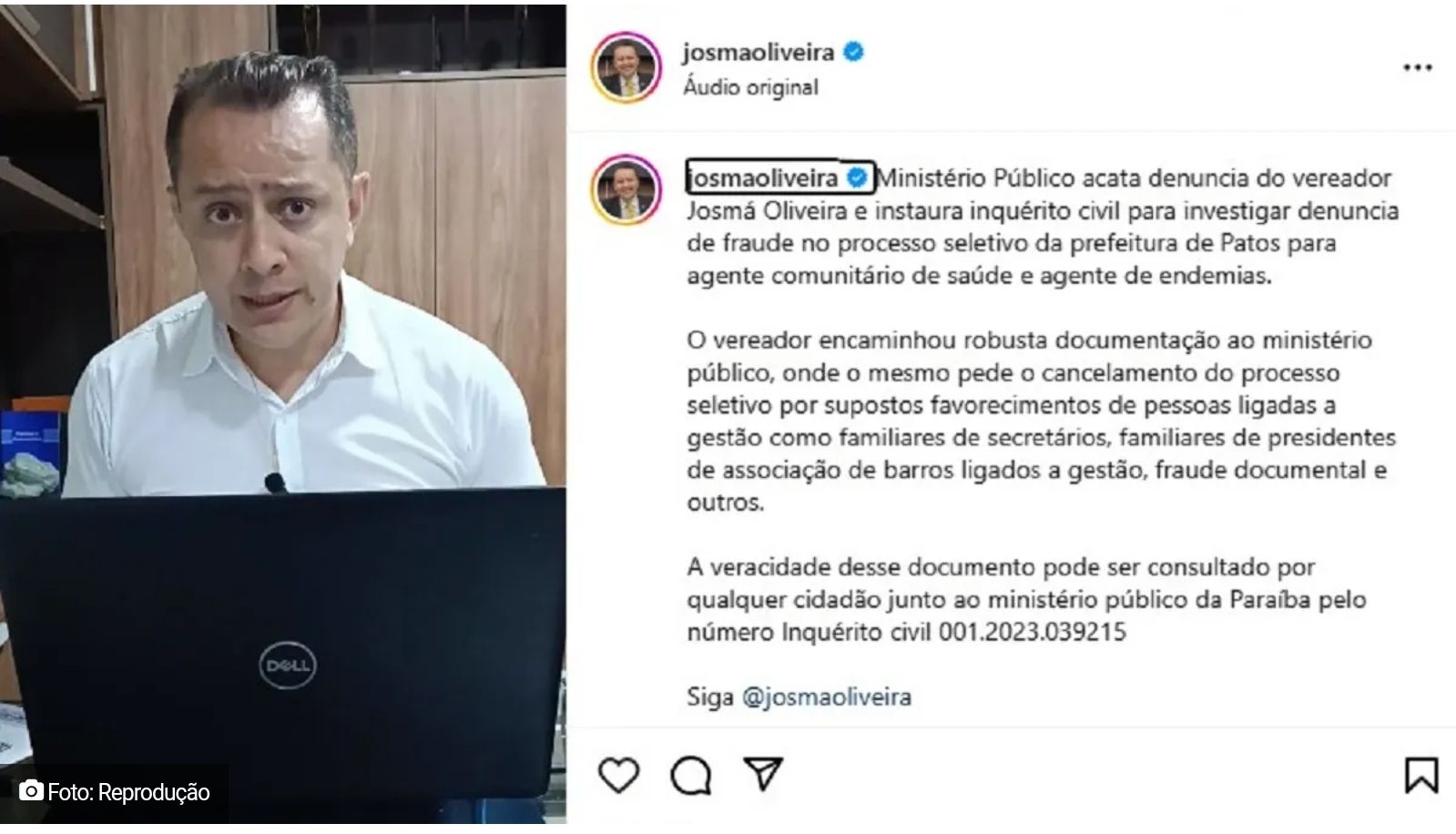The width and height of the screenshot is (1456, 834).
Task: Click the Foto: Reprodução credit label
Action: pyautogui.click(x=128, y=792)
